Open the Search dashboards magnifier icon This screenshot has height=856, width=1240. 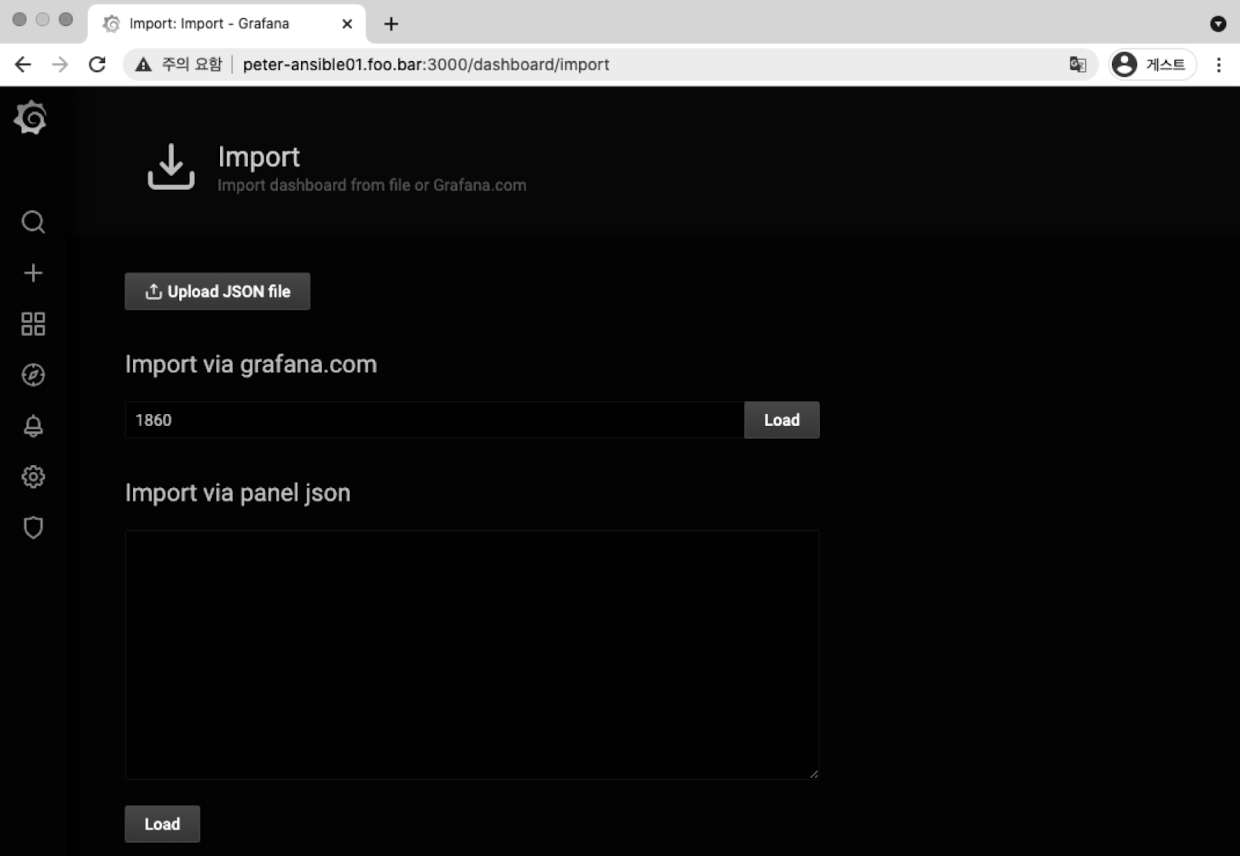tap(33, 222)
